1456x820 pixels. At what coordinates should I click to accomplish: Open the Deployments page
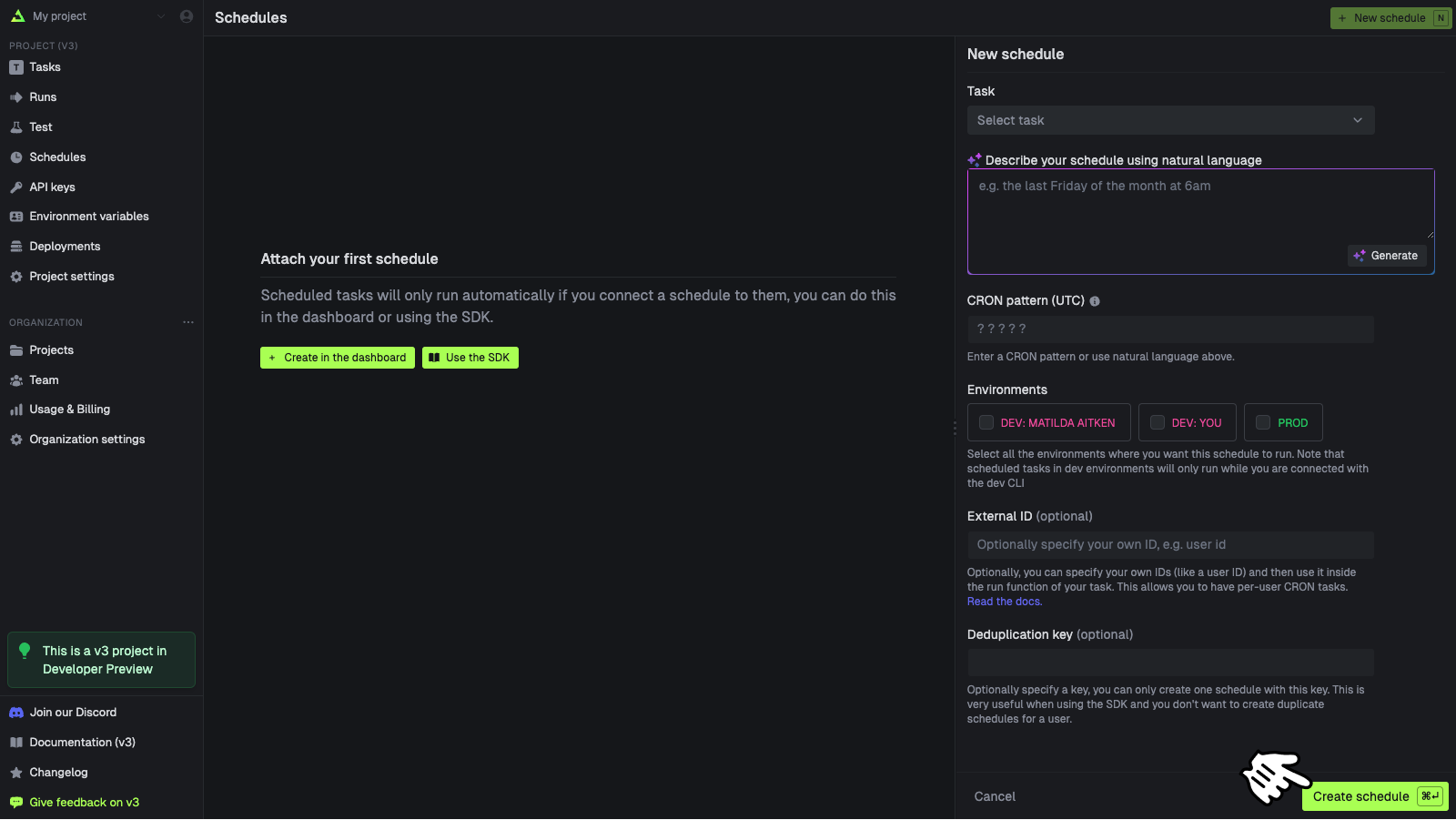coord(65,246)
